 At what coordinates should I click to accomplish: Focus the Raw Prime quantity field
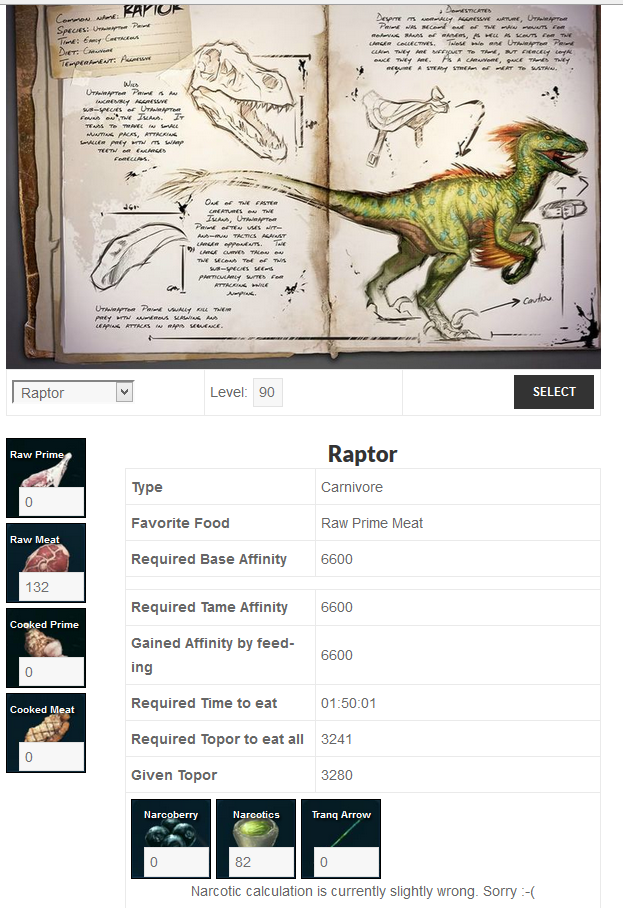point(52,501)
